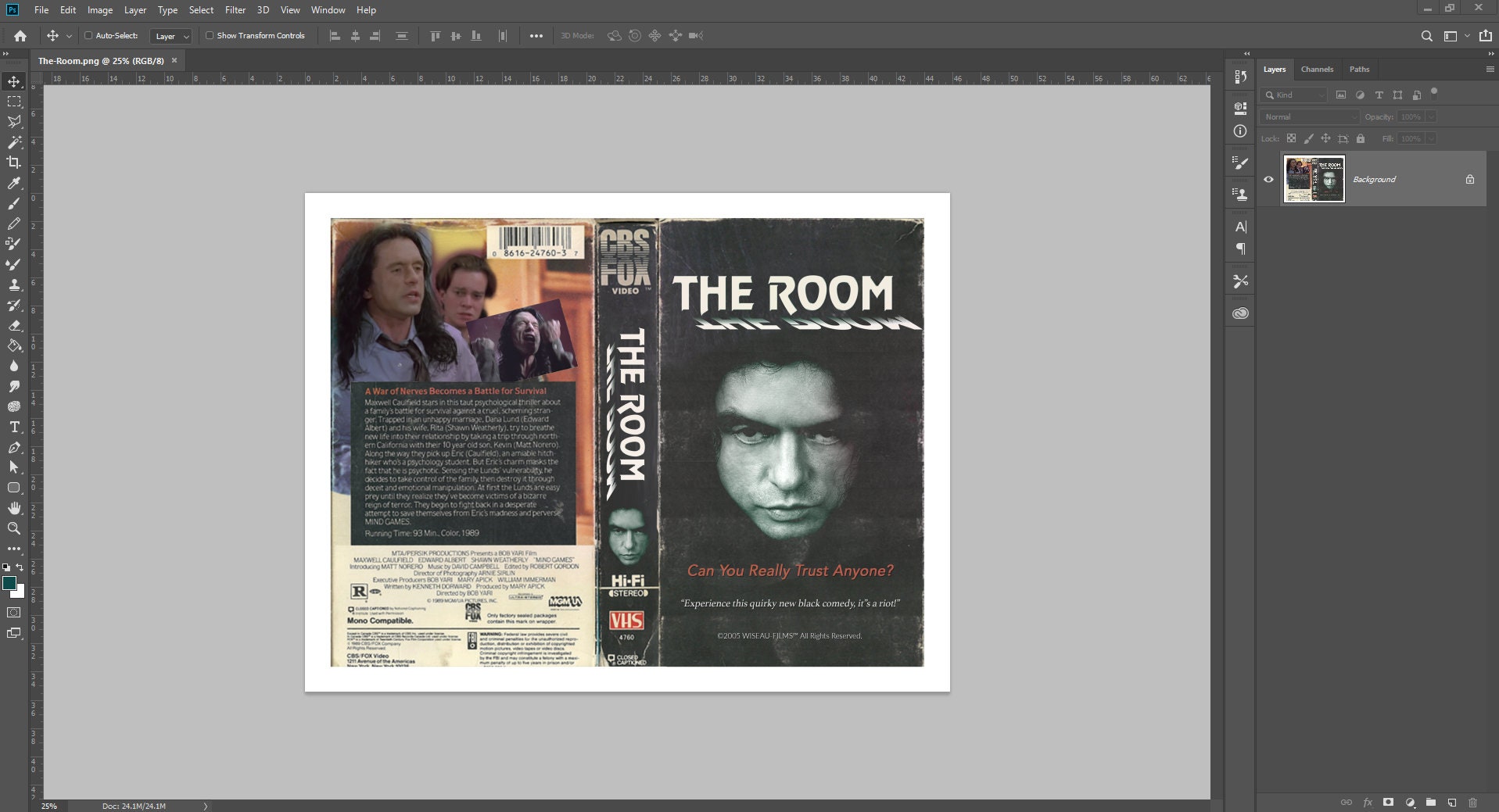Select the Crop tool

[x=14, y=163]
